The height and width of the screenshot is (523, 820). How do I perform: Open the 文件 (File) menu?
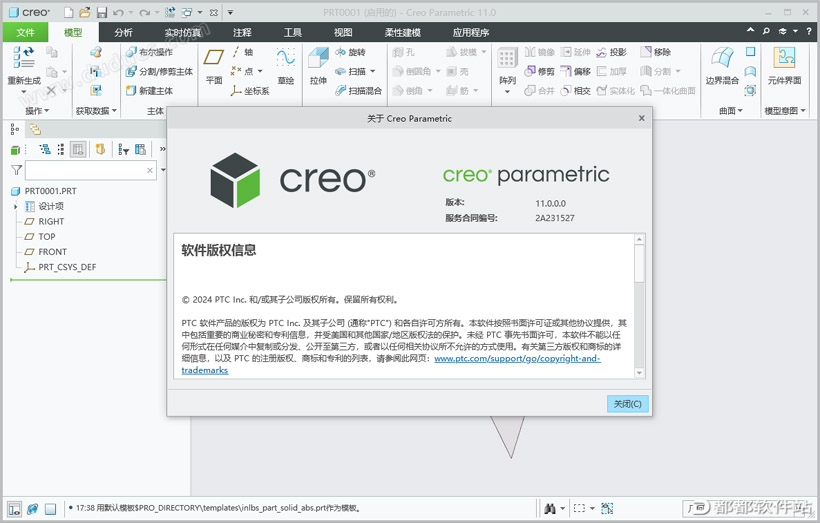25,32
